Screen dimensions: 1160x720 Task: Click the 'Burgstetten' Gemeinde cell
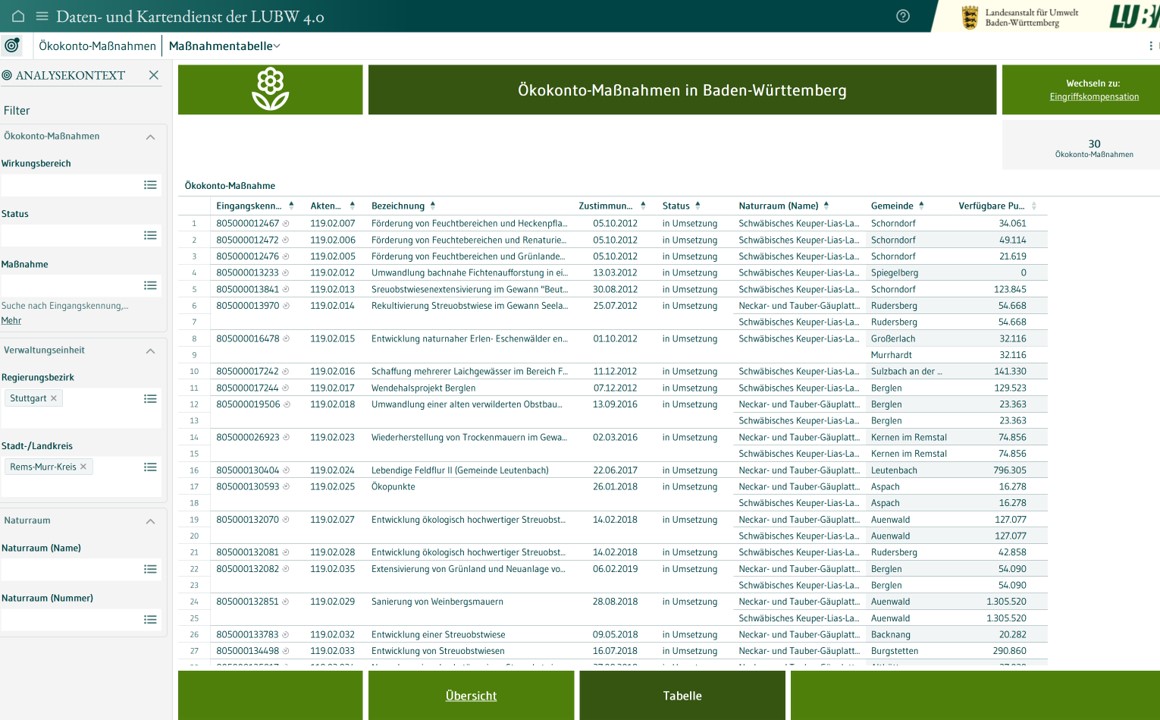click(x=894, y=651)
